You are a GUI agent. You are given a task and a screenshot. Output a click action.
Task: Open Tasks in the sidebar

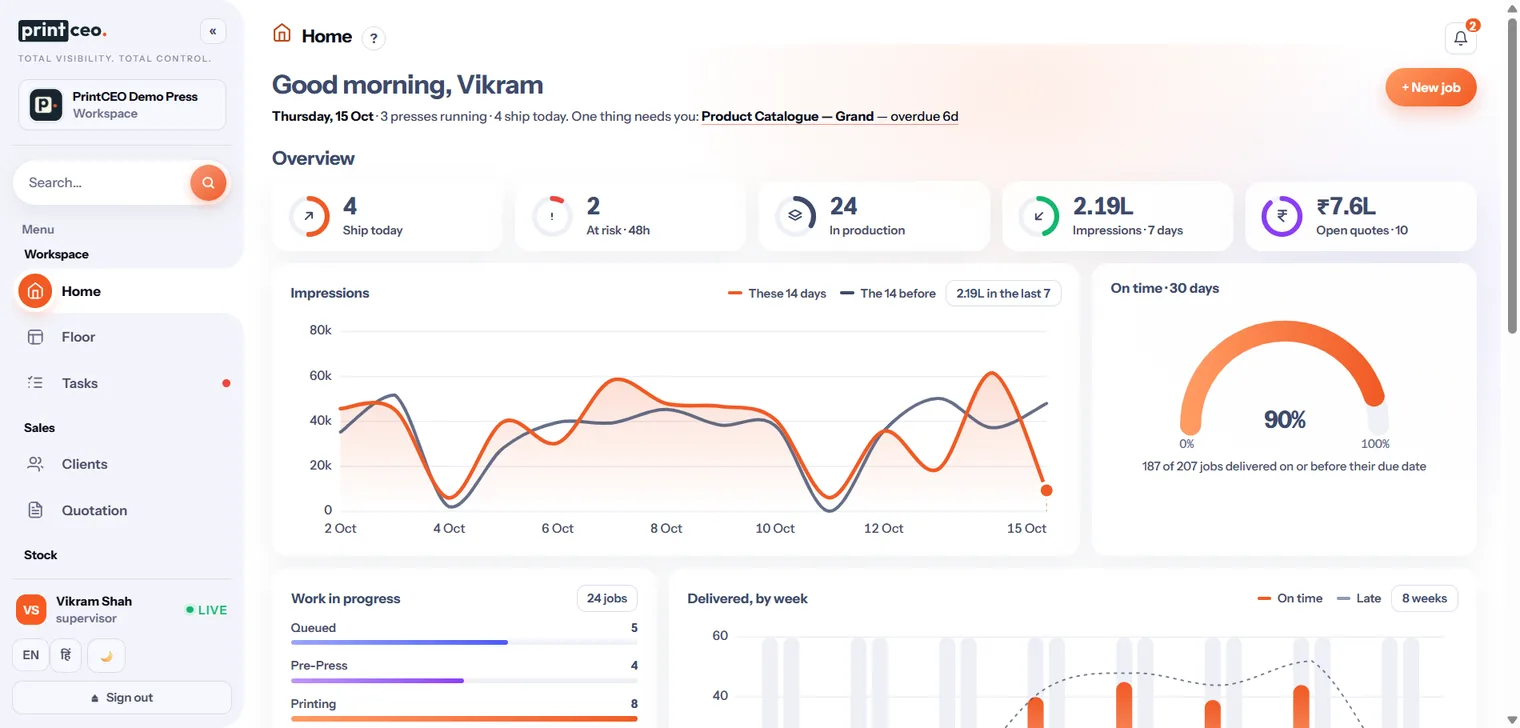tap(122, 383)
